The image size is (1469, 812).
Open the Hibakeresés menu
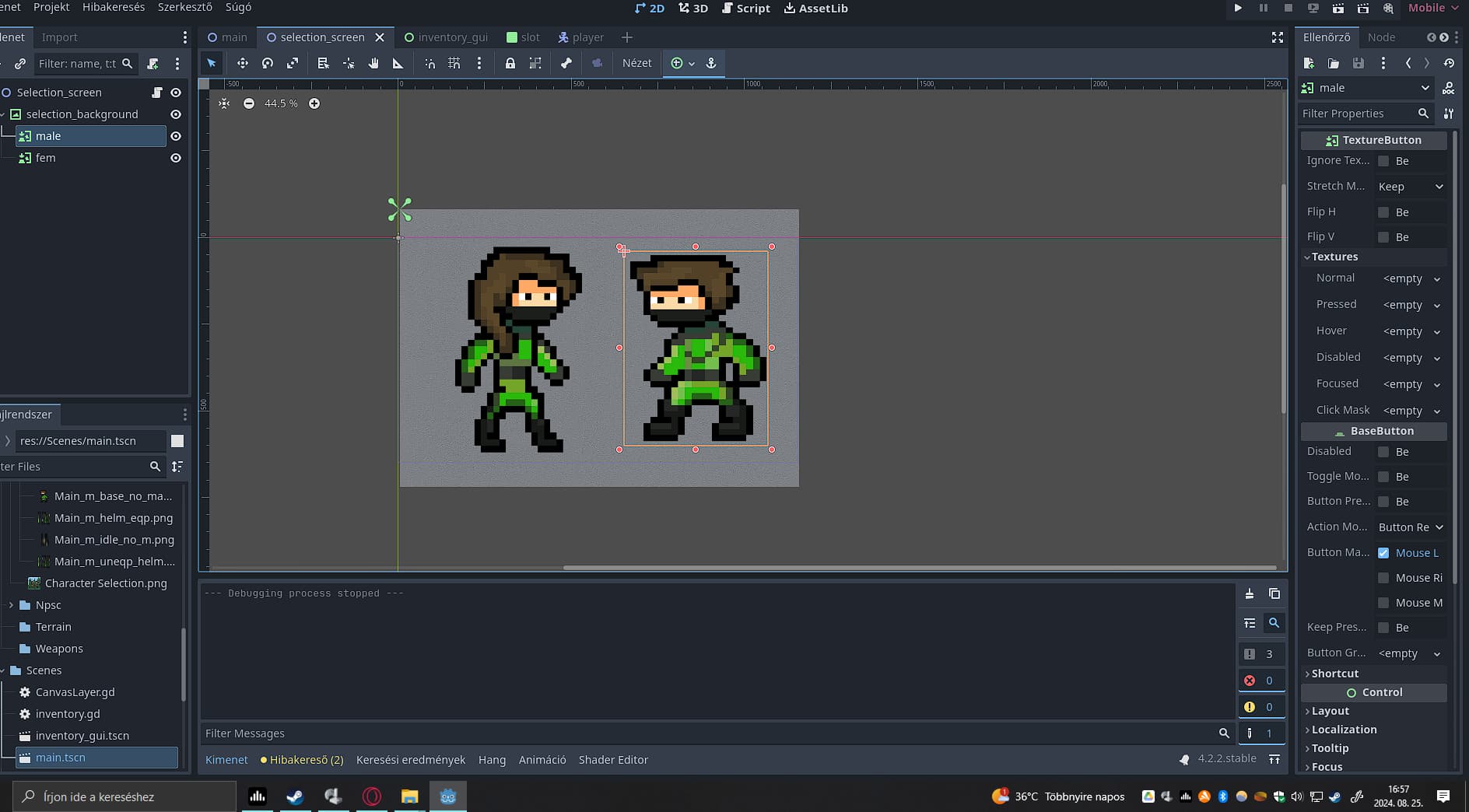(114, 7)
